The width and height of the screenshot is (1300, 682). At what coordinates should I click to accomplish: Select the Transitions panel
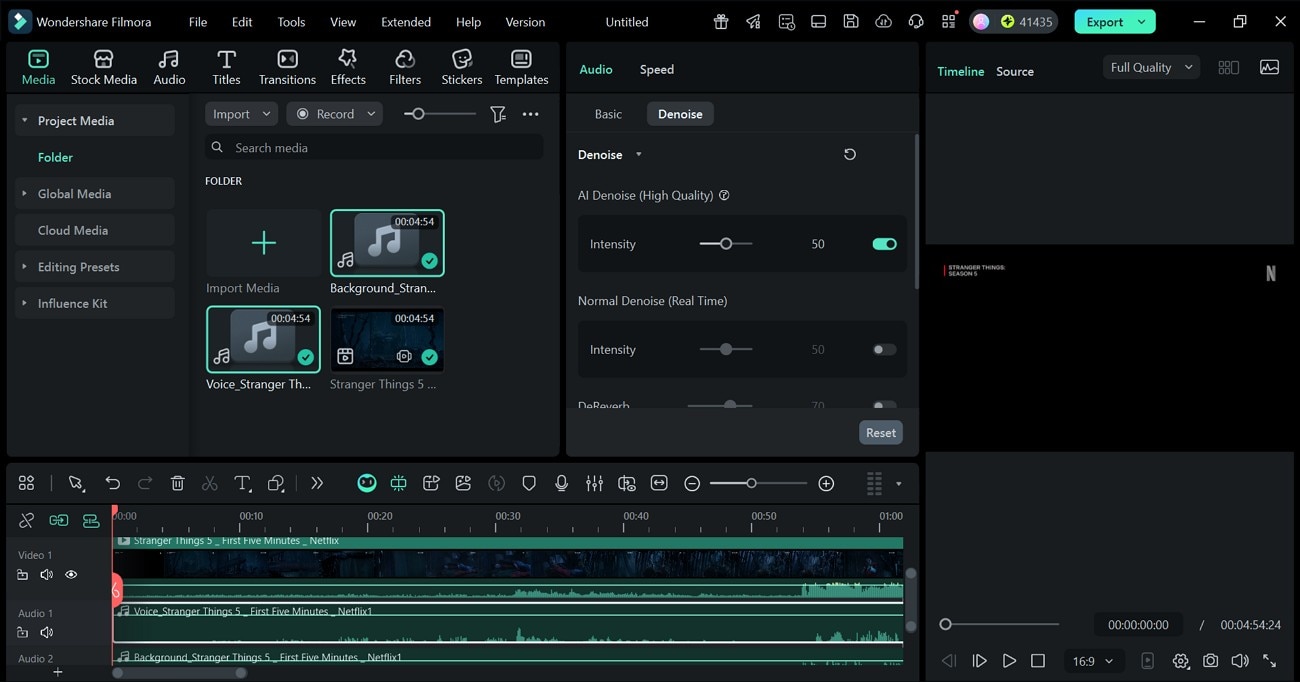(287, 66)
